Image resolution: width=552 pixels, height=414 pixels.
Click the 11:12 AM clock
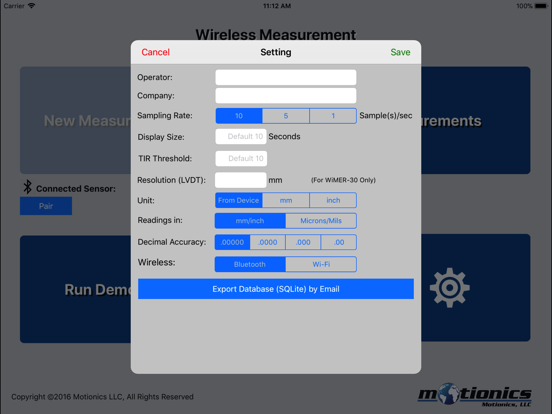277,6
